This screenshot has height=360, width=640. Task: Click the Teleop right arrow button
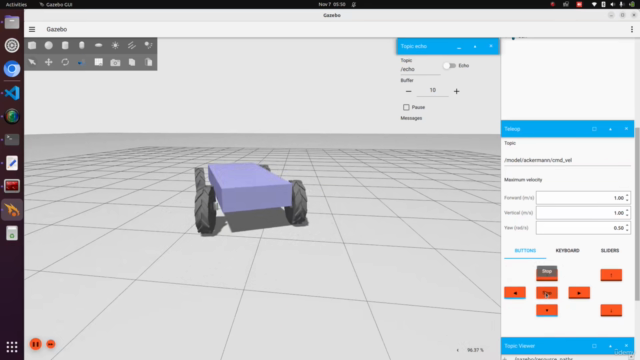[x=579, y=293]
